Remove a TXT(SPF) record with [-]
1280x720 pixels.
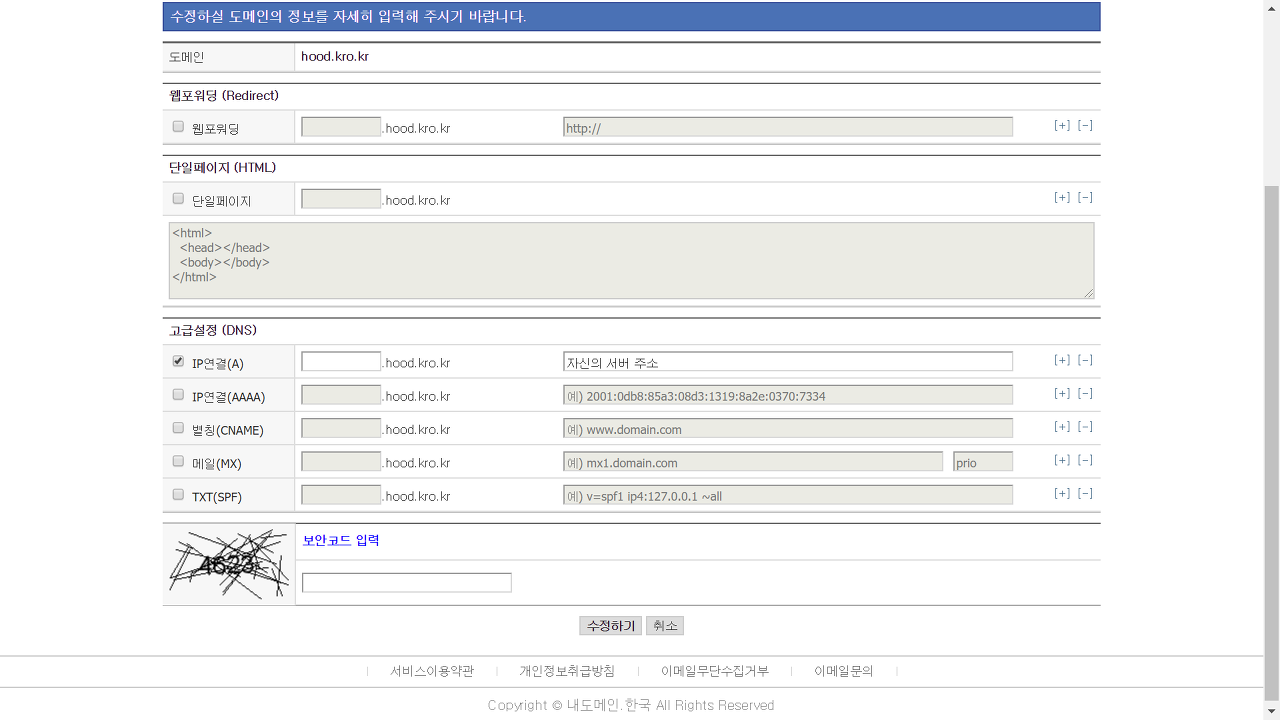coord(1085,494)
